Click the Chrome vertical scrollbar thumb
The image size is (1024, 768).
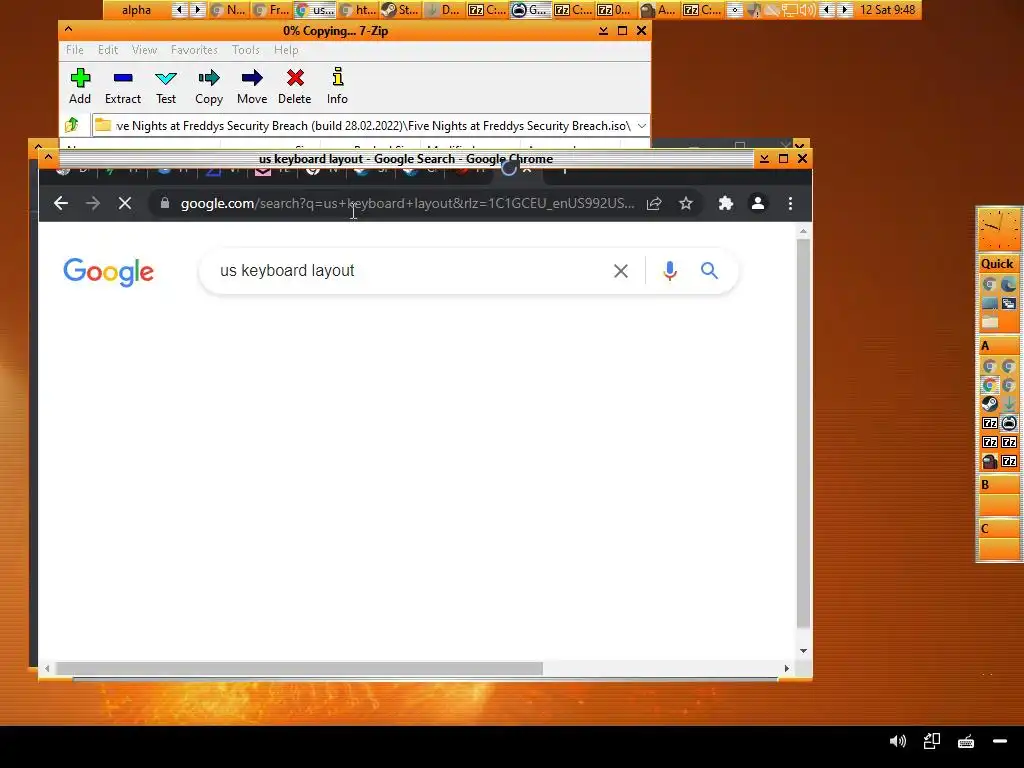pos(803,434)
